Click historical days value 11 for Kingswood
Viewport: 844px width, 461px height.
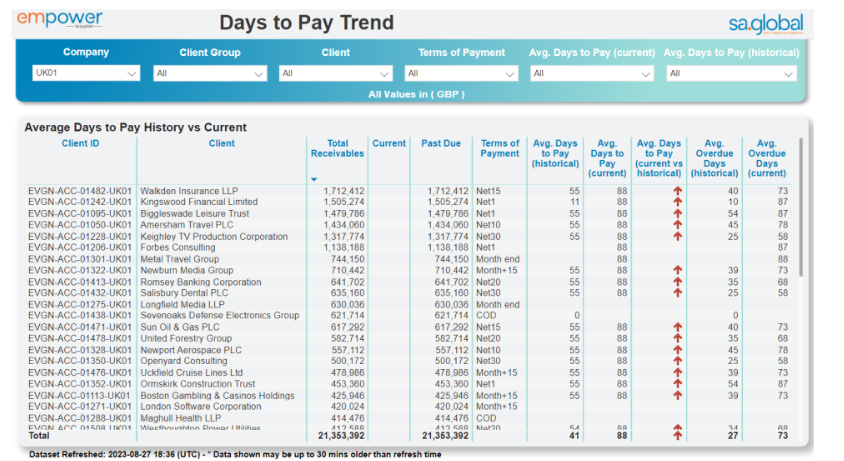pos(575,202)
